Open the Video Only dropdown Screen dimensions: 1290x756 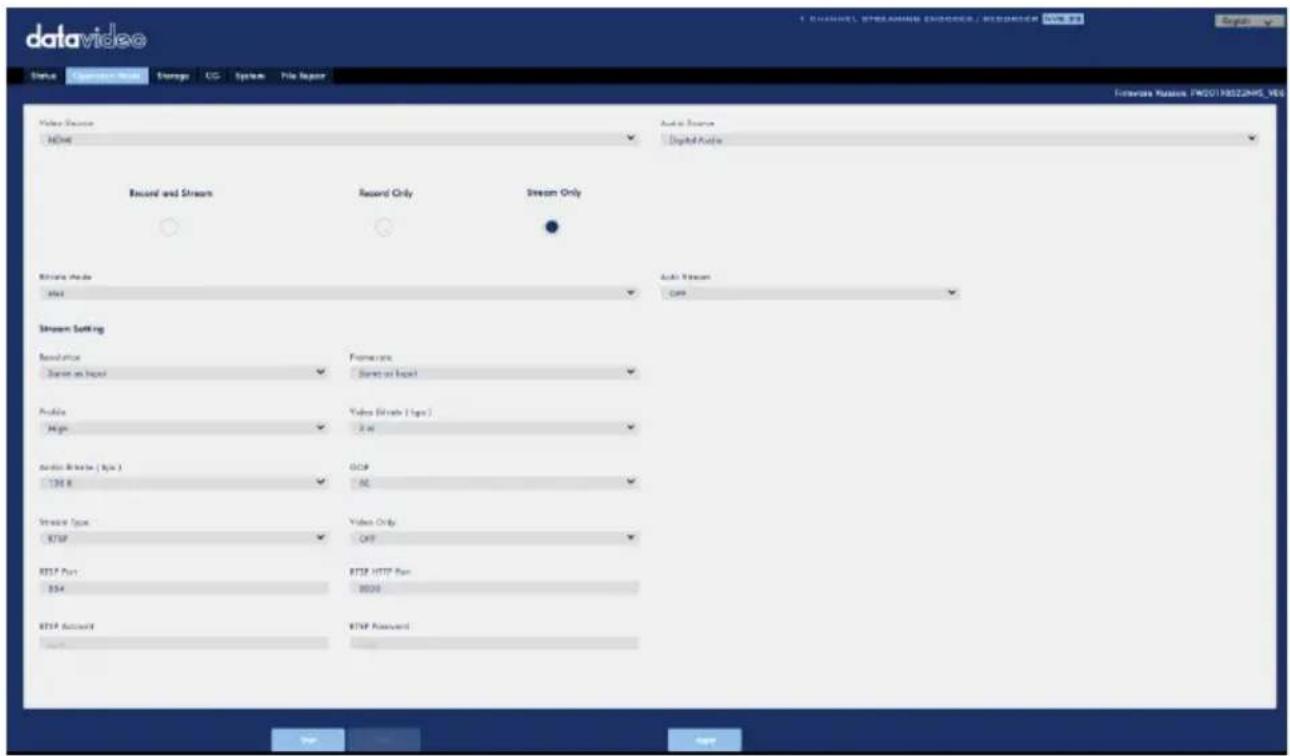tap(494, 537)
